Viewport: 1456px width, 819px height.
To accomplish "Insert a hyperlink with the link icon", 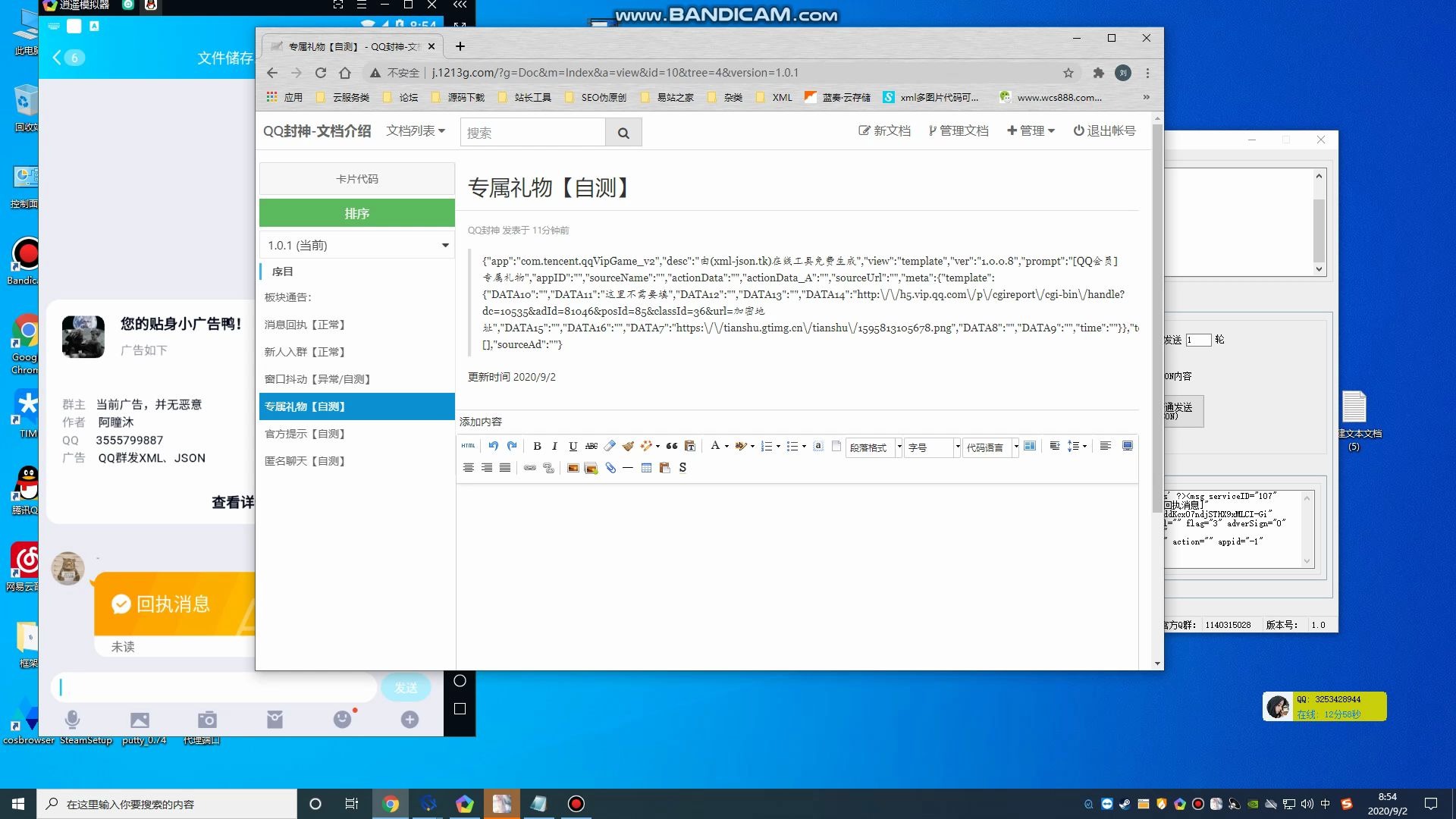I will pos(530,468).
